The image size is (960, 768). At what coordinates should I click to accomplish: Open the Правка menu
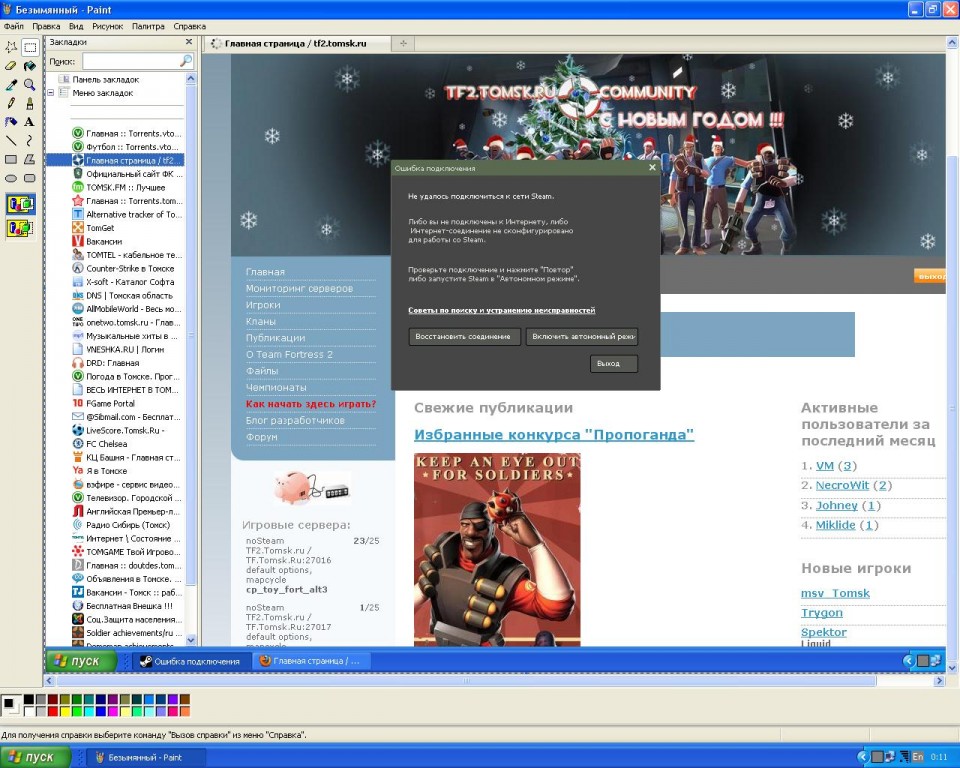pyautogui.click(x=46, y=26)
